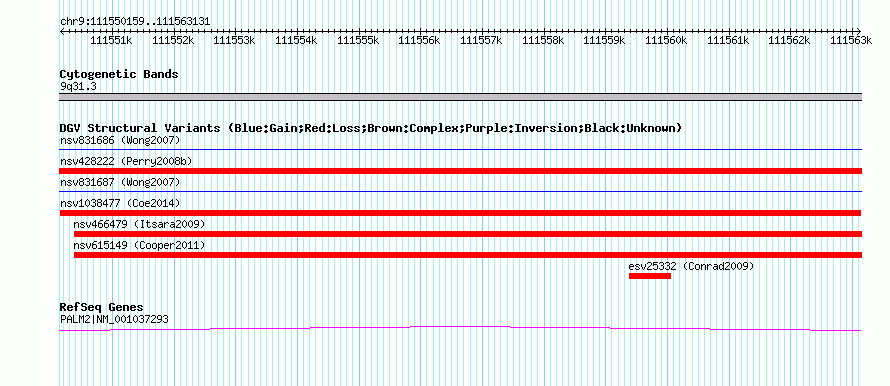Select the short esv25332 red loss bar
This screenshot has width=890, height=386.
point(650,276)
